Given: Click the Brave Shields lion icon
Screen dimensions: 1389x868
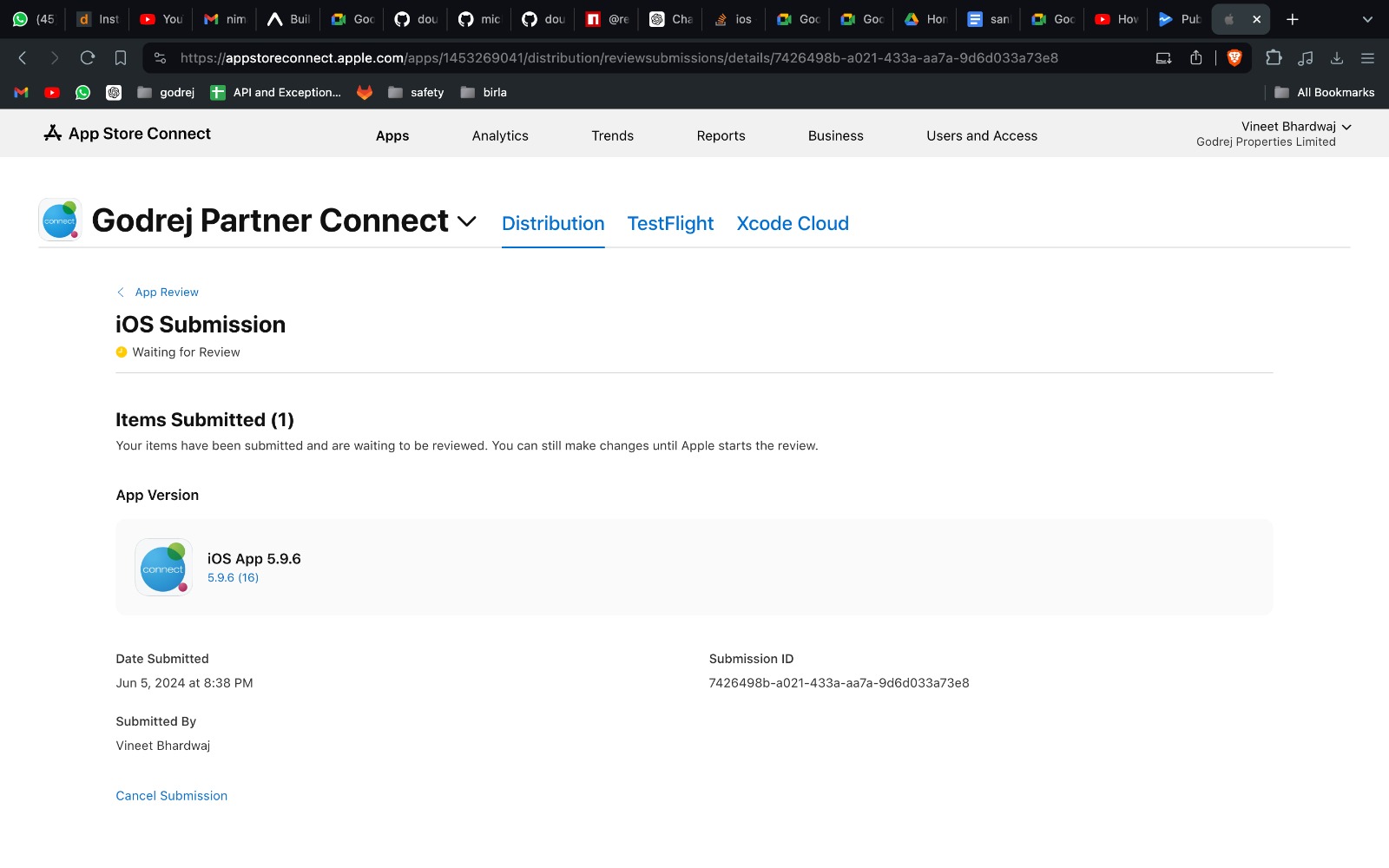Looking at the screenshot, I should click(x=1234, y=58).
